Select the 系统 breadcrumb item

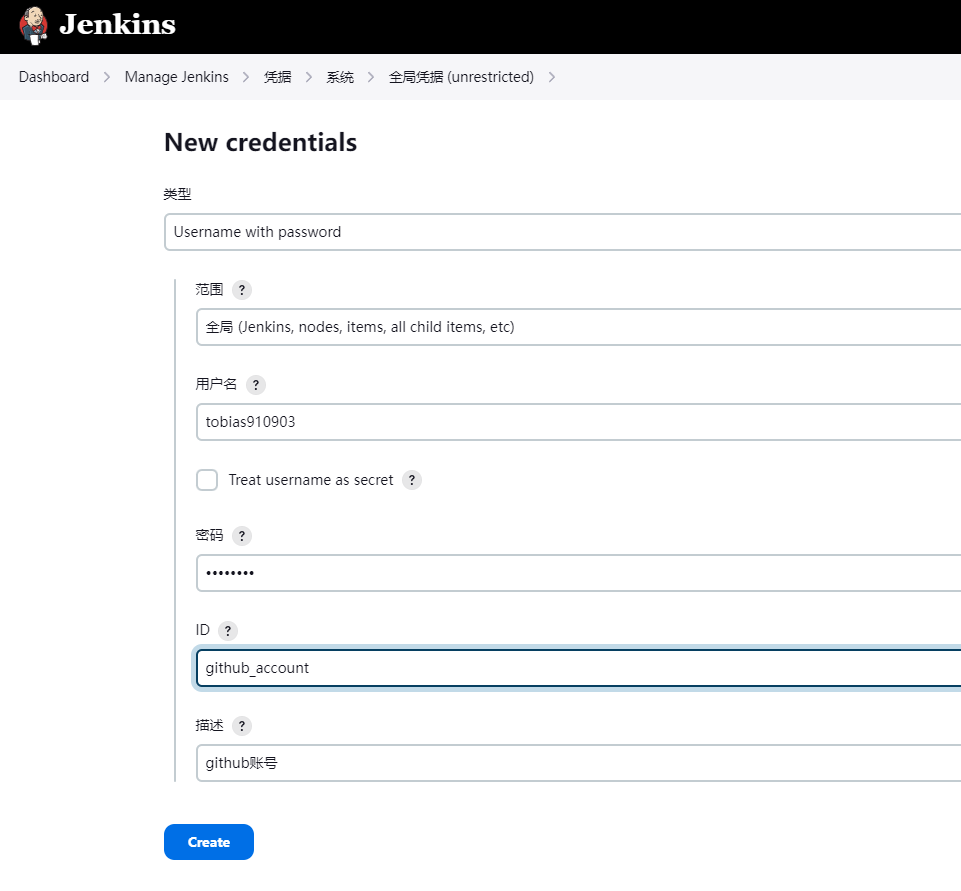tap(340, 77)
